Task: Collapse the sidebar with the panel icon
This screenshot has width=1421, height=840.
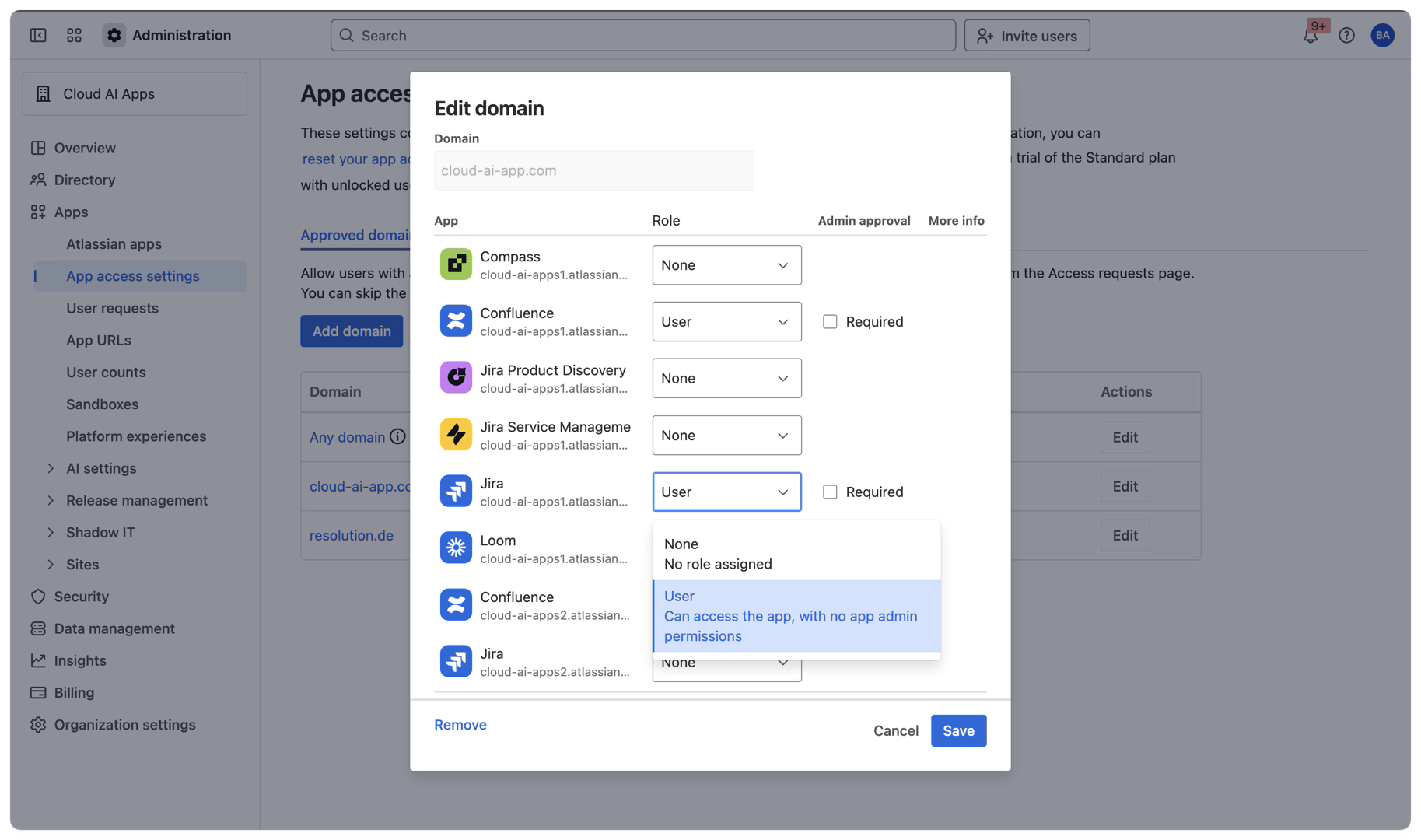Action: pyautogui.click(x=37, y=35)
